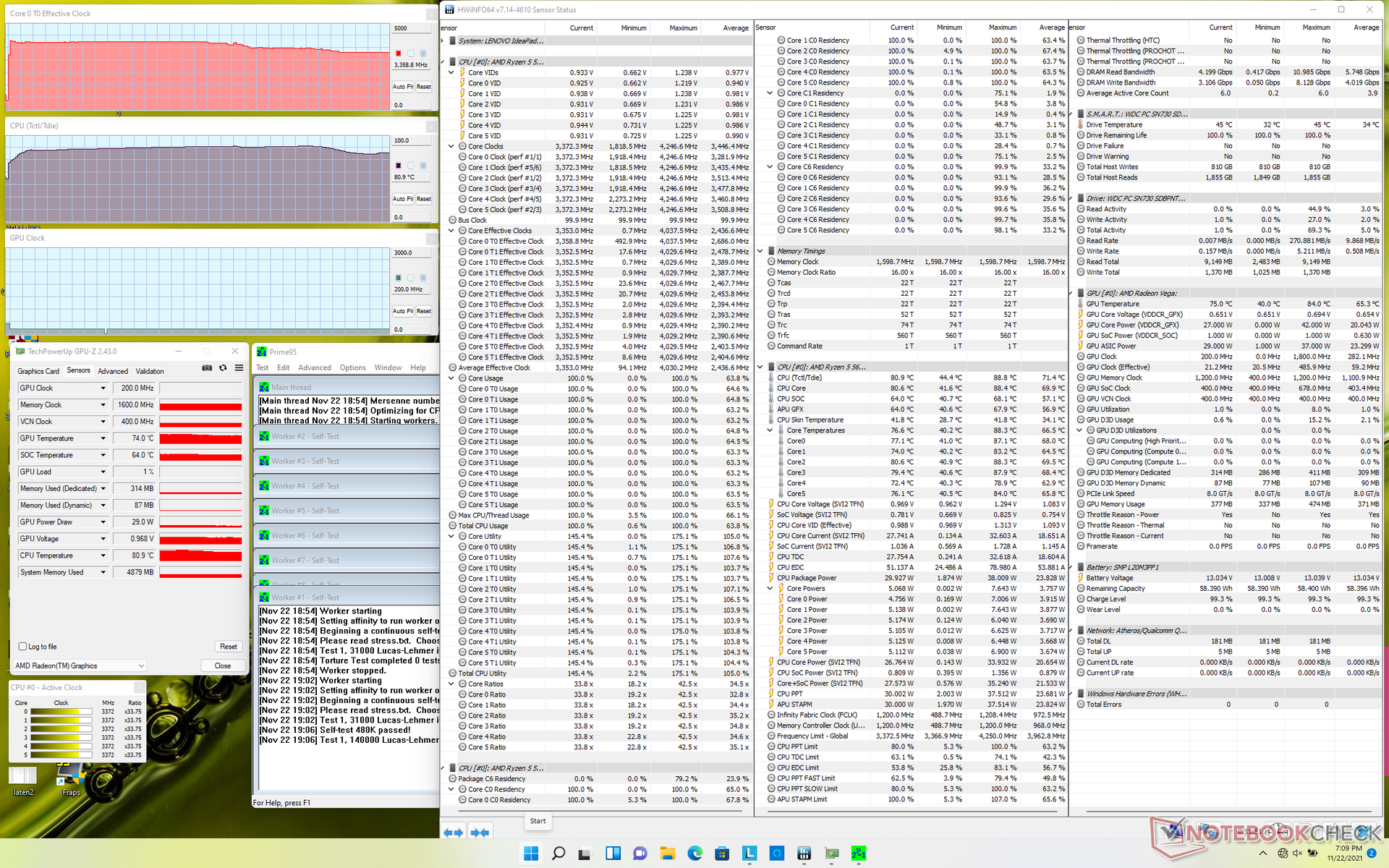Select Worker #4 Self-Test window title
The height and width of the screenshot is (868, 1389).
click(x=305, y=486)
